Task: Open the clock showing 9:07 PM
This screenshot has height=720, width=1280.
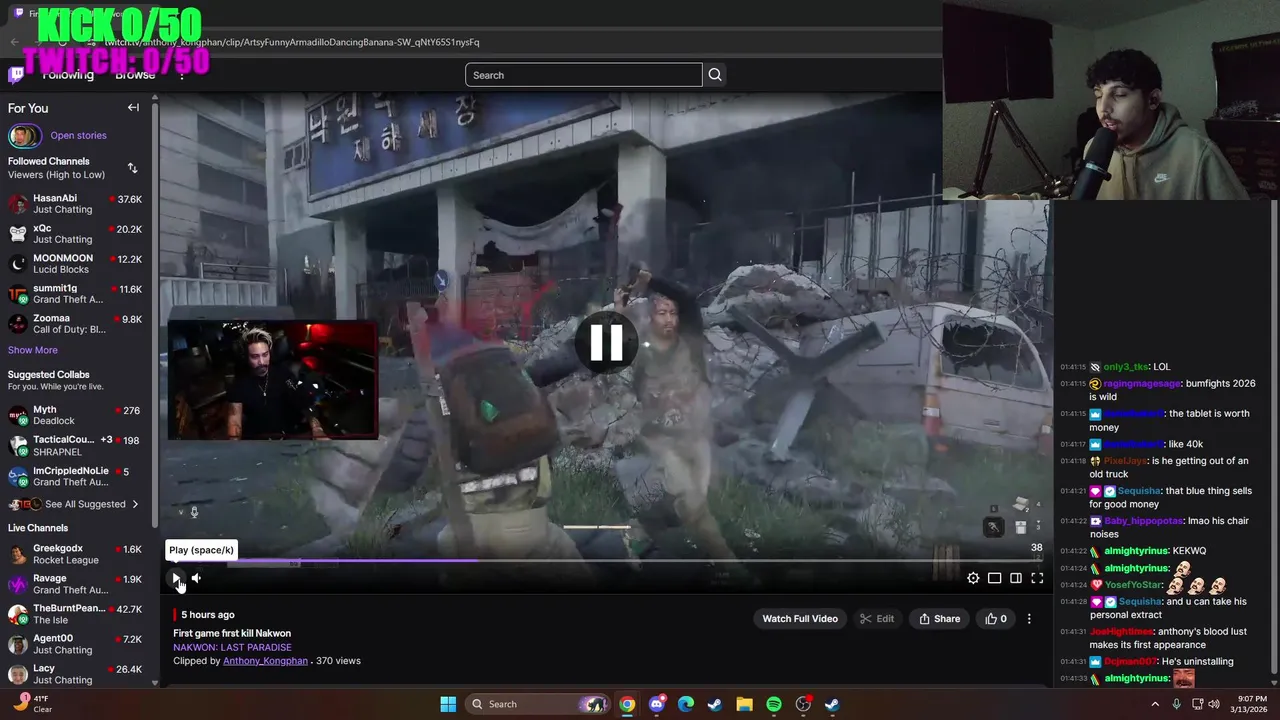Action: pyautogui.click(x=1251, y=704)
